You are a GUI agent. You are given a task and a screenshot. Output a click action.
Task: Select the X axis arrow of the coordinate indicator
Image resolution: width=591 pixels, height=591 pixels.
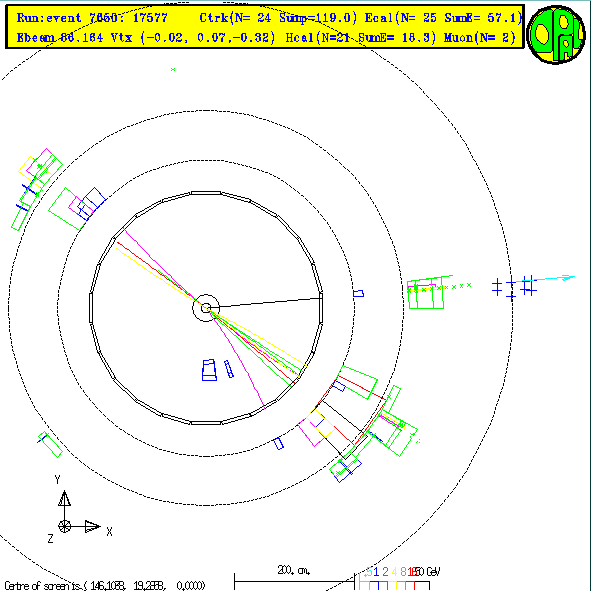point(93,526)
